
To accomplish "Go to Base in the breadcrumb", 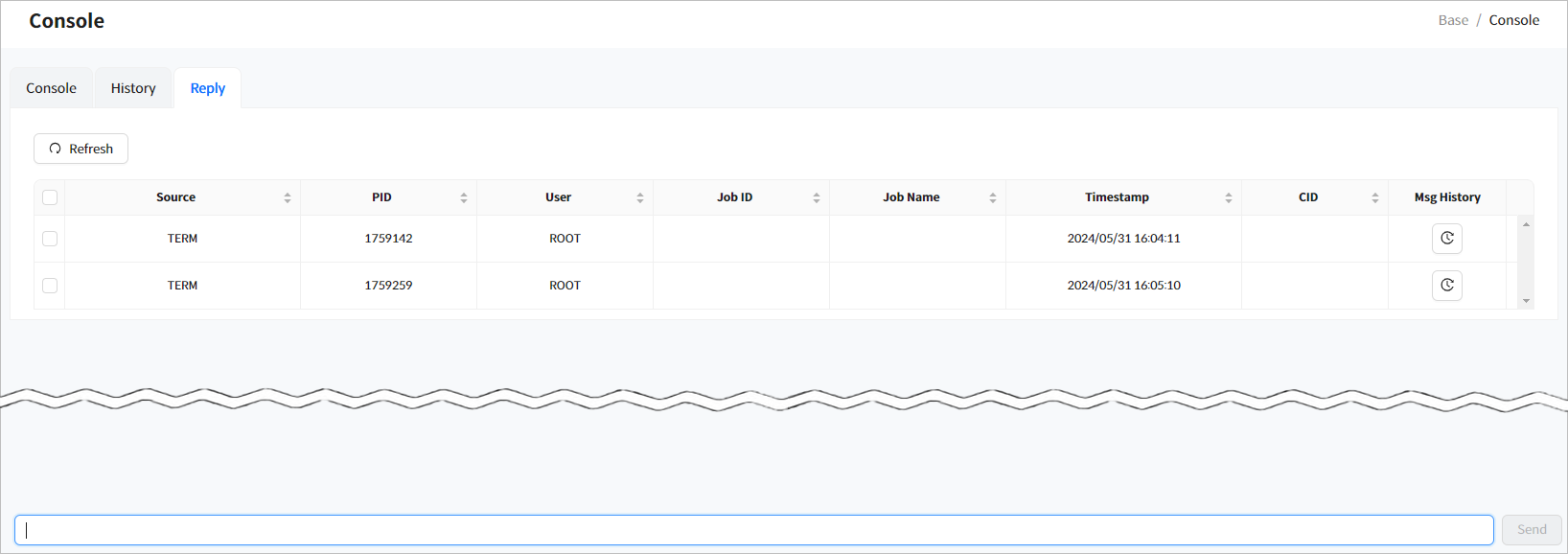I will click(x=1452, y=20).
